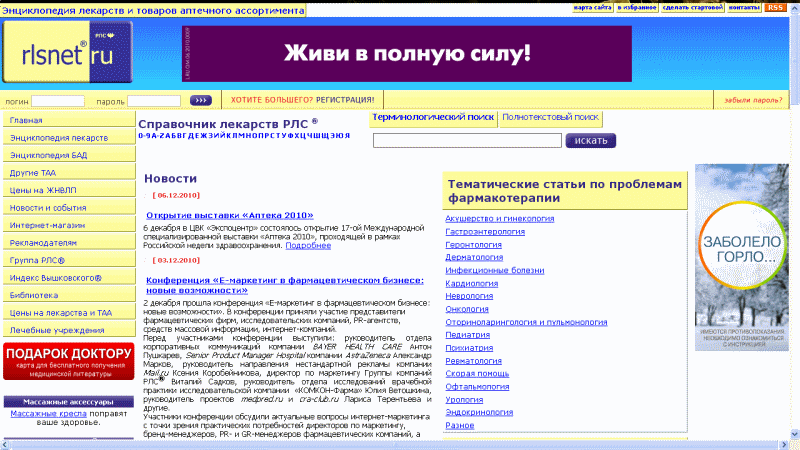Open the RSS feed button

[776, 8]
